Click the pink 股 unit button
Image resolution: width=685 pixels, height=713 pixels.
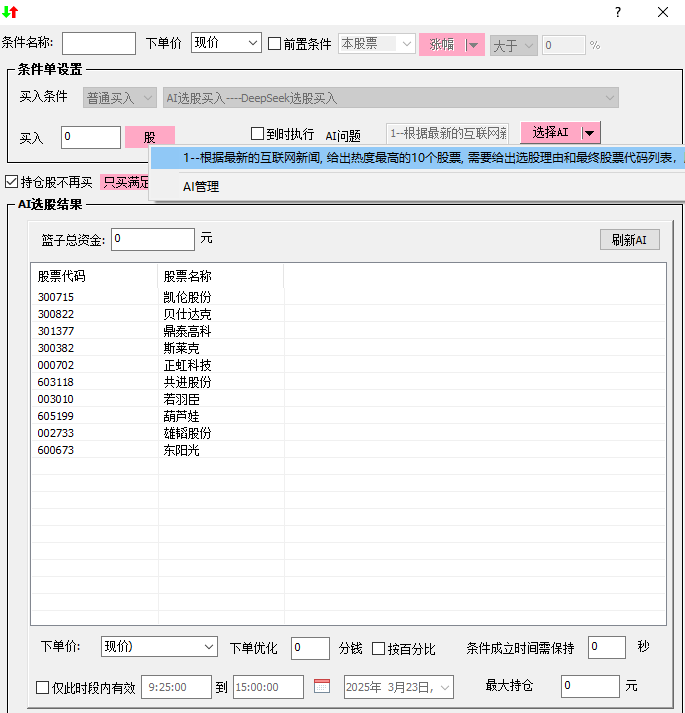pos(150,137)
